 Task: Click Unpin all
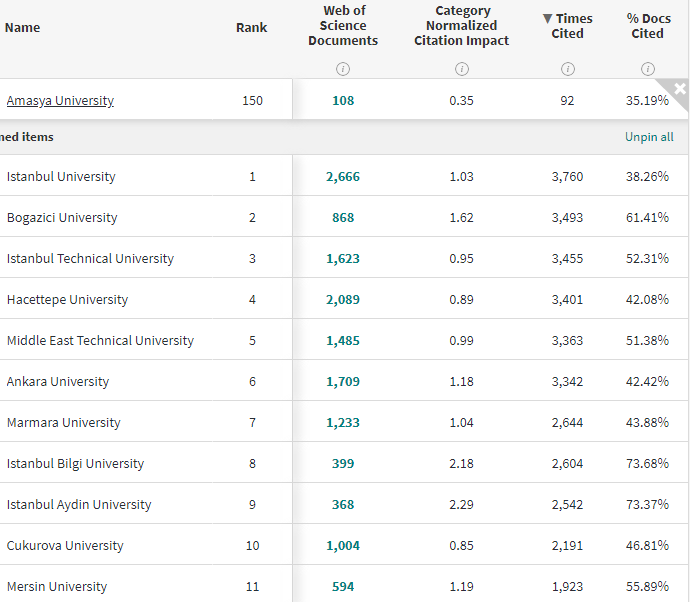click(x=649, y=137)
